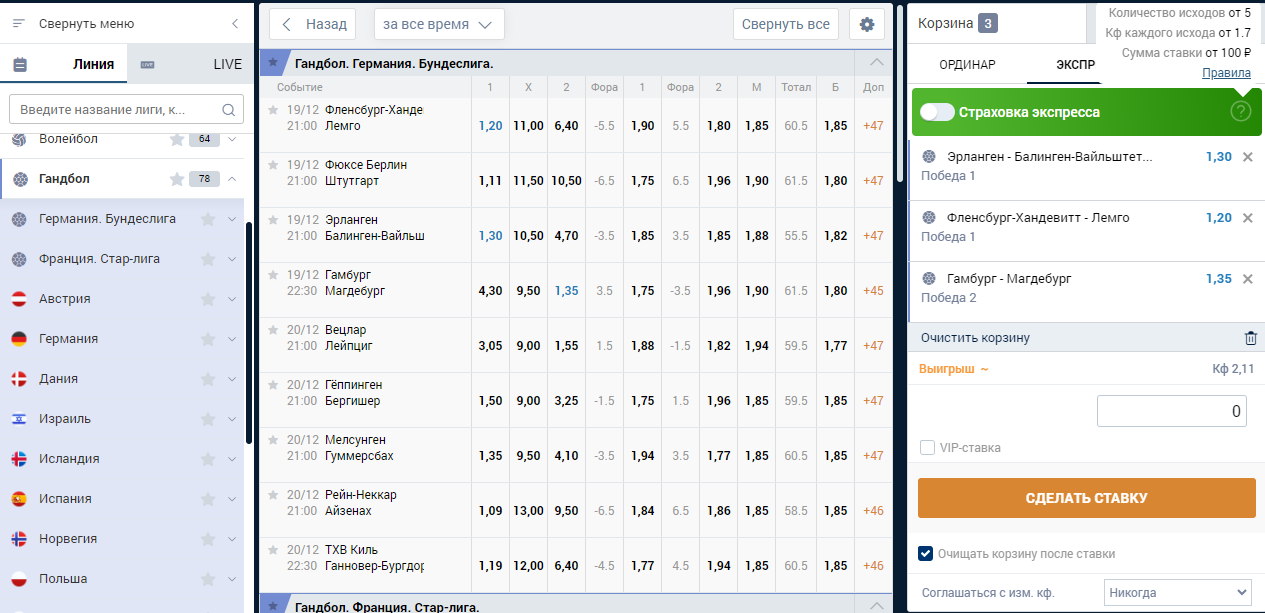Toggle the Страховка экспресса switch
The image size is (1265, 613).
click(x=937, y=112)
